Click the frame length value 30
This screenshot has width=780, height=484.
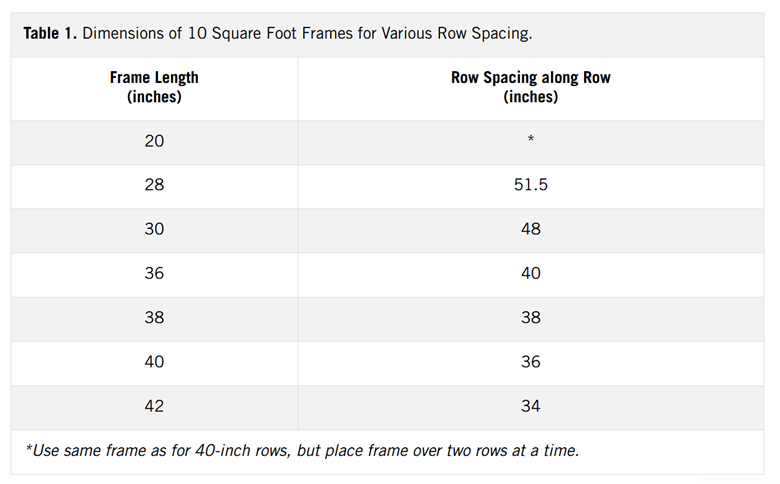point(154,229)
